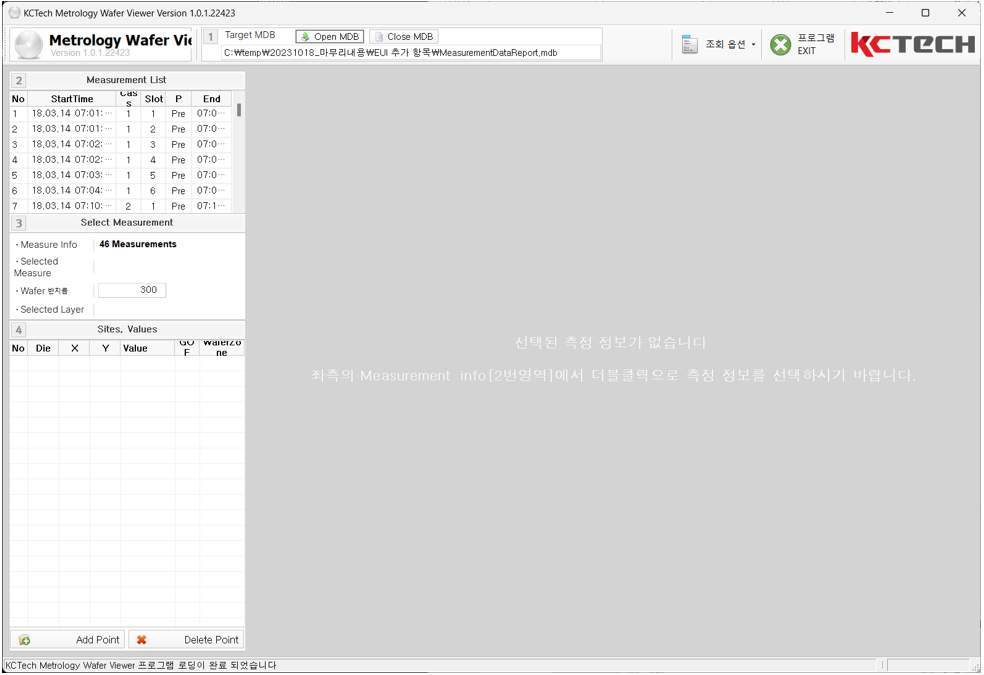Click the Metrology Wafer Viewer disc logo
984x675 pixels.
[x=29, y=45]
